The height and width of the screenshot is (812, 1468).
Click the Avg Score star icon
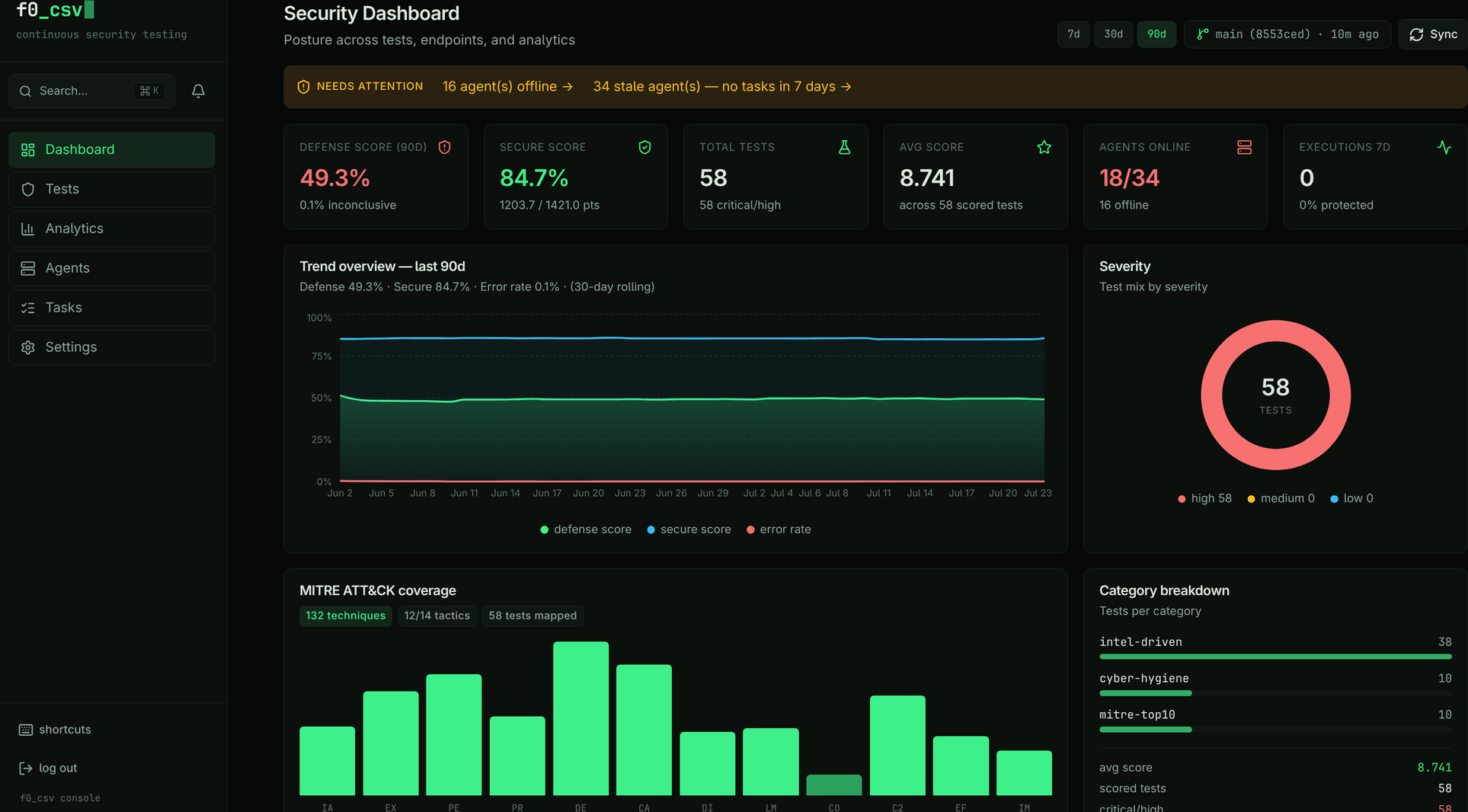1044,147
